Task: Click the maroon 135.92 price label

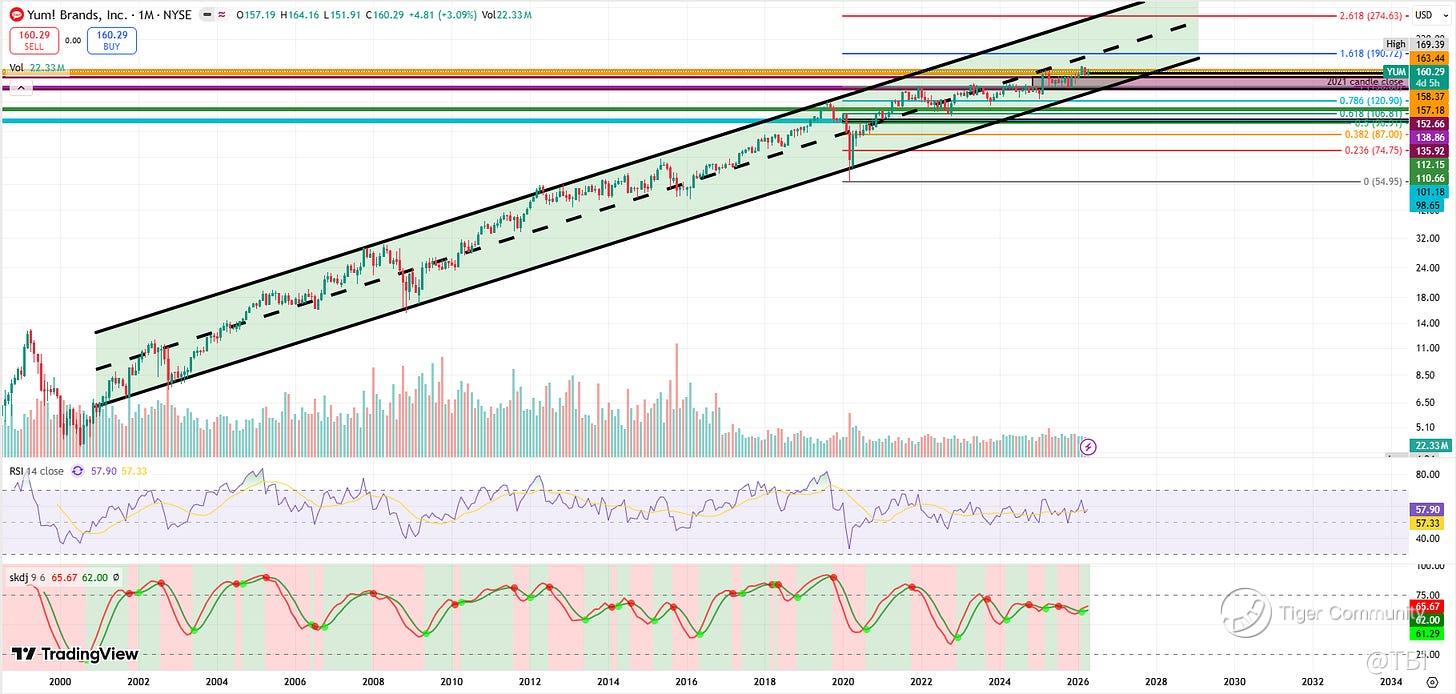Action: [x=1429, y=150]
